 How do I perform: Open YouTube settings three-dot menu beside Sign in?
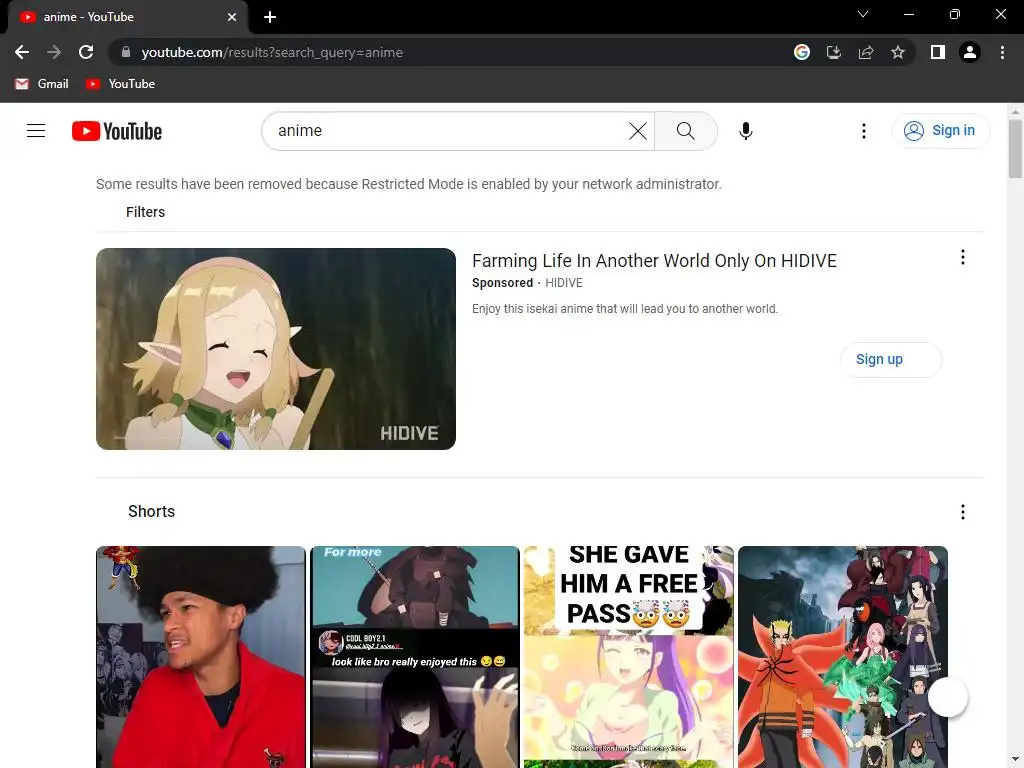click(x=863, y=131)
